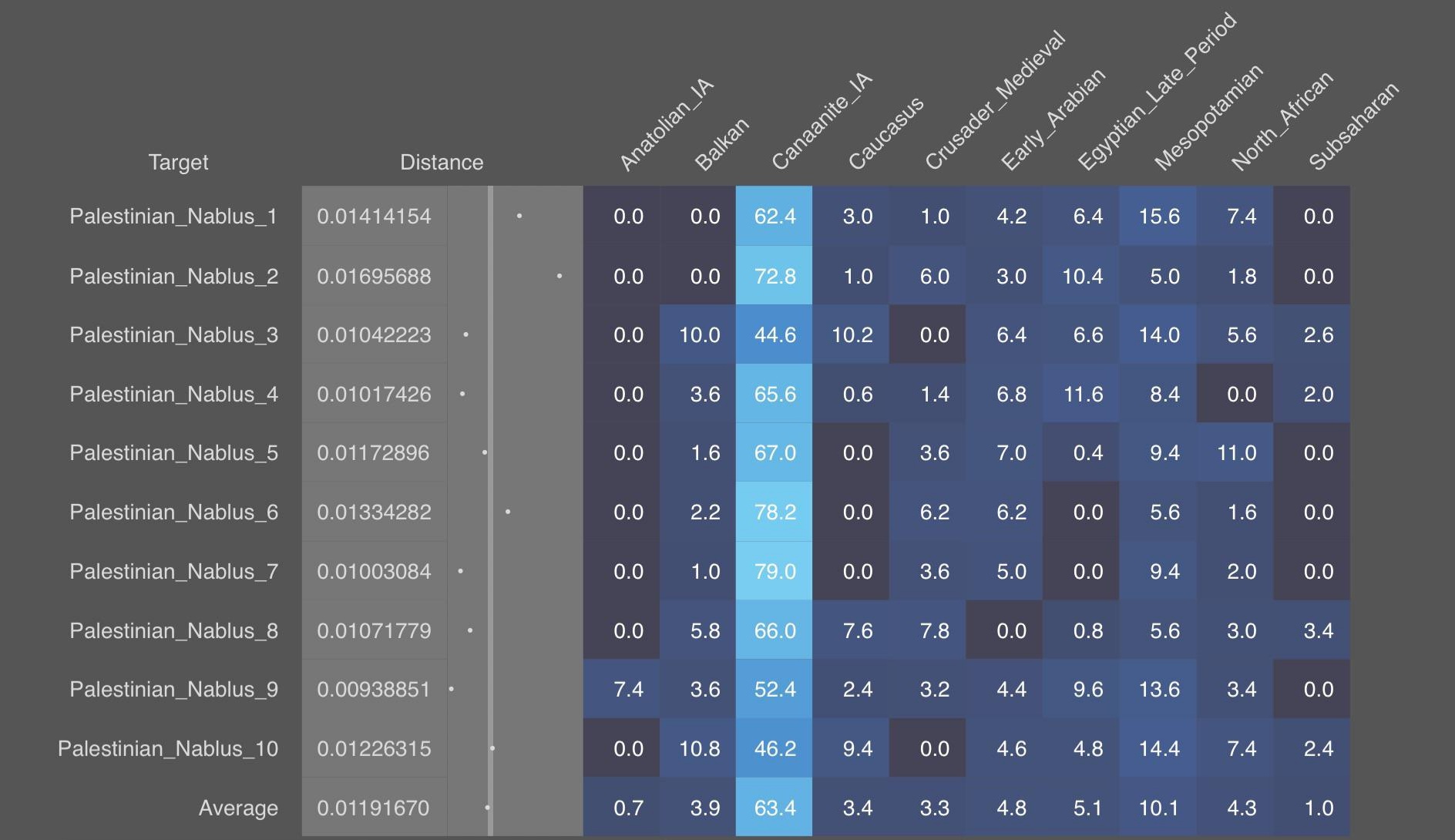Click the 15.6 Mesopotamian cell

(x=1158, y=216)
